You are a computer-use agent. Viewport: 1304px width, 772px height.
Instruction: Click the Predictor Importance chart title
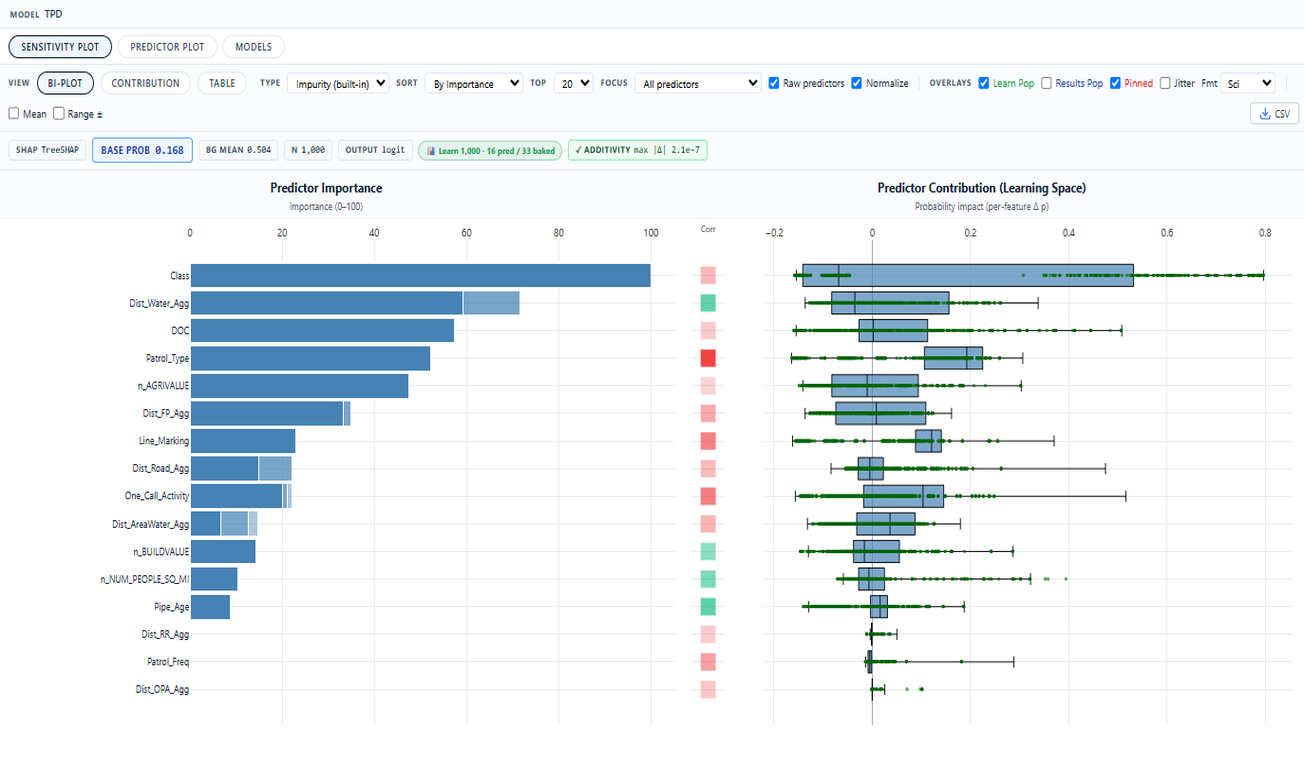pos(326,188)
